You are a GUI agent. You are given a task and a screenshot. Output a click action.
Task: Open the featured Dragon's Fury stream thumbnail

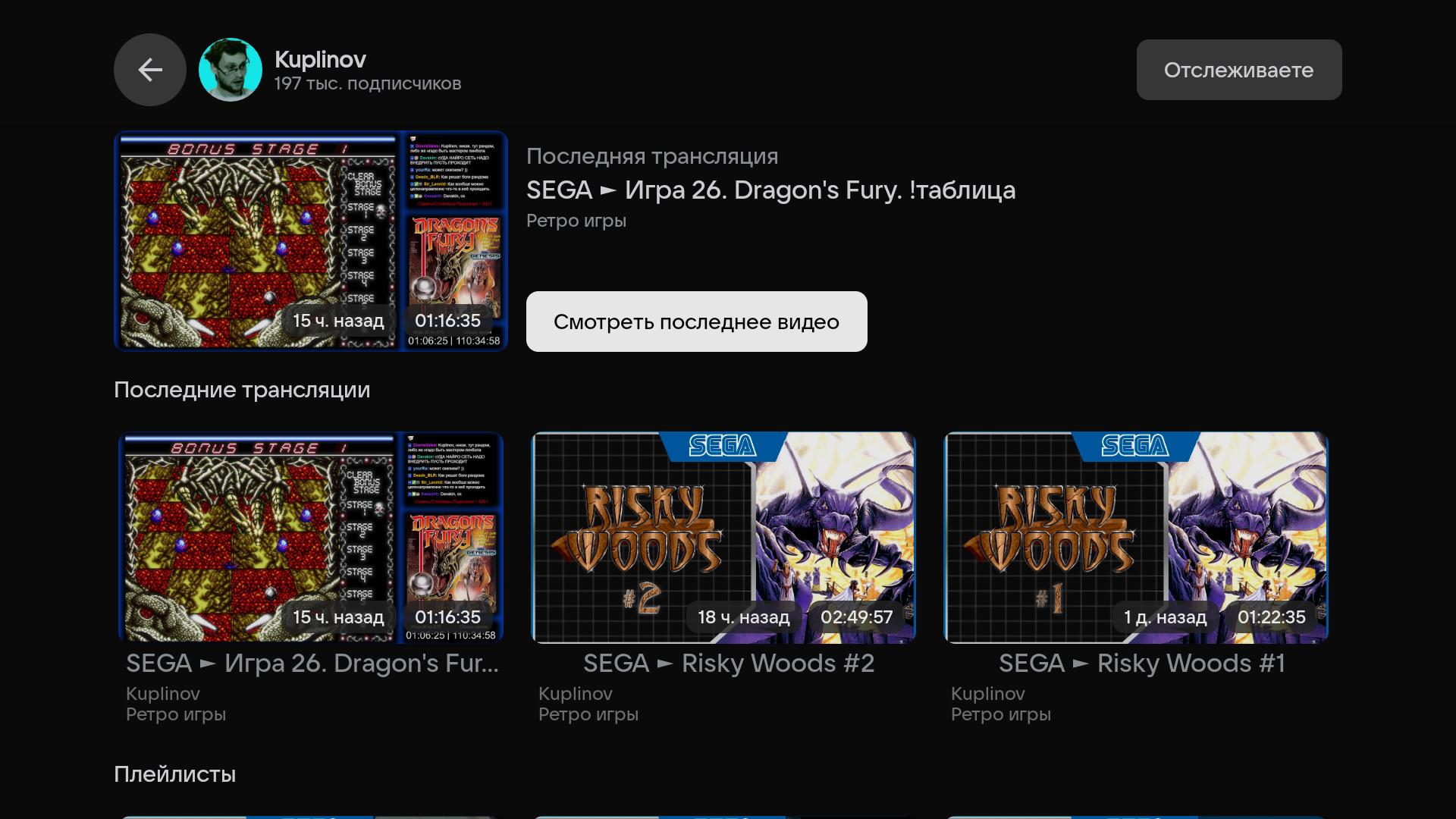pos(311,241)
